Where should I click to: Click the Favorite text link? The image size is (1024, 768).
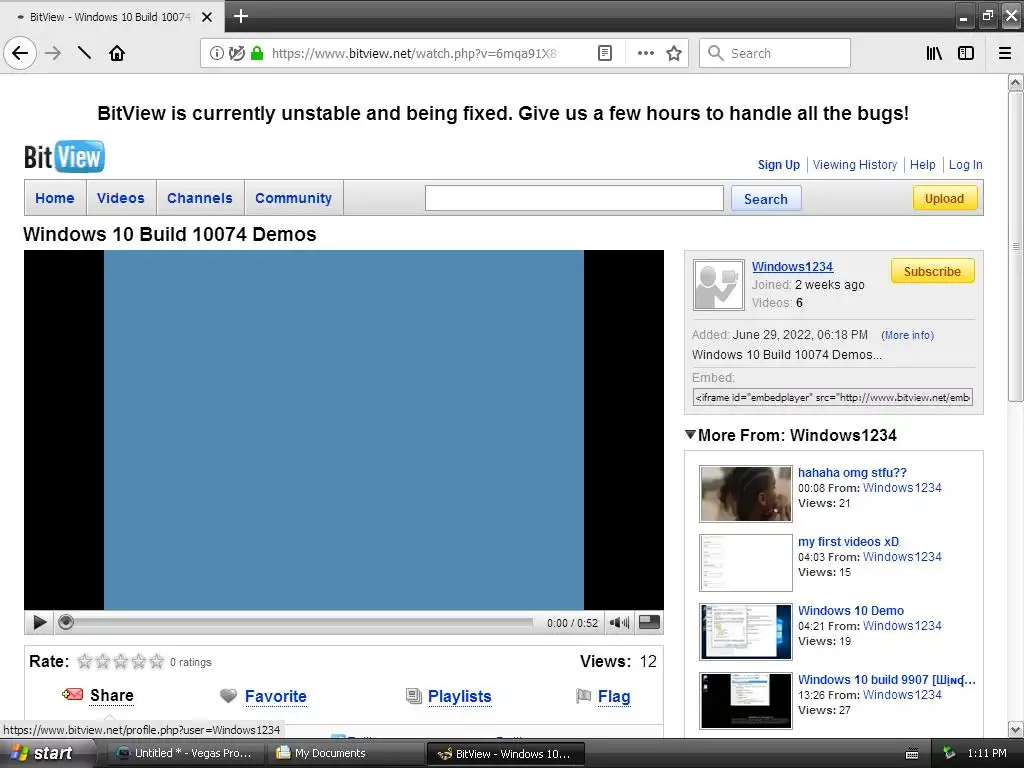[x=276, y=696]
